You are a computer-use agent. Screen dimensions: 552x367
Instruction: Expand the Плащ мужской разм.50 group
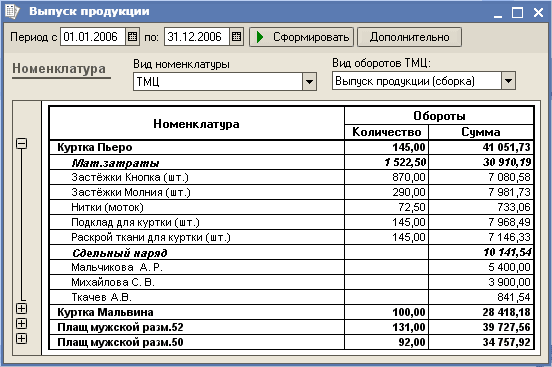(21, 339)
